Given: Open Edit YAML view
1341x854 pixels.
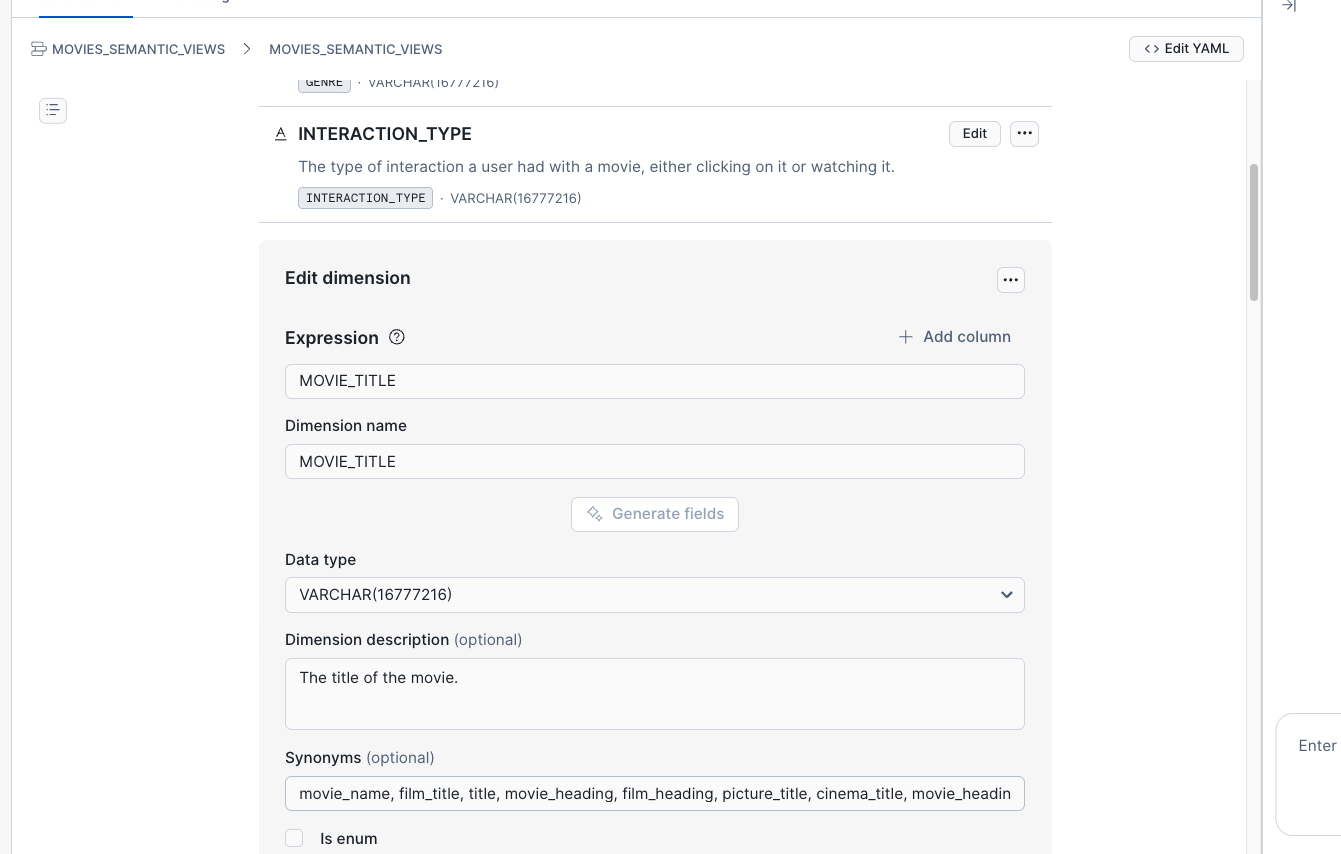Looking at the screenshot, I should coord(1186,49).
